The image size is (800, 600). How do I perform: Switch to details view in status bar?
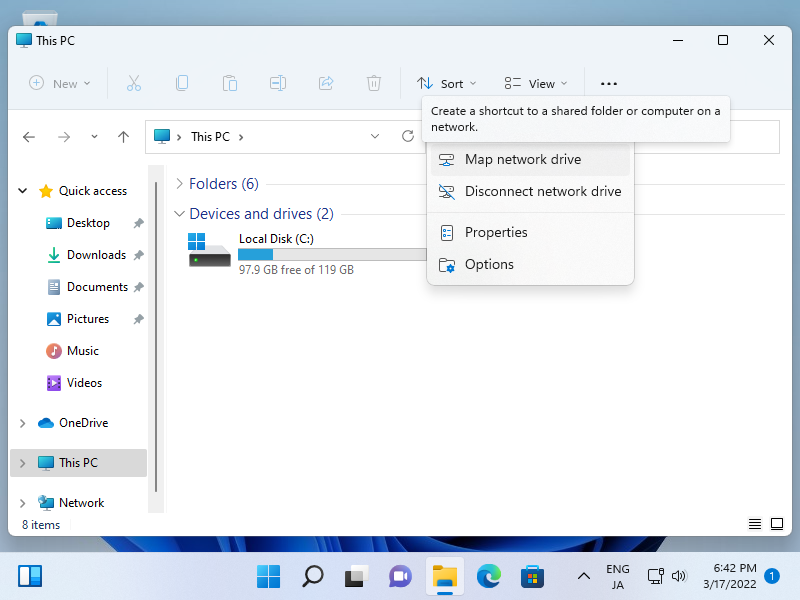tap(755, 524)
